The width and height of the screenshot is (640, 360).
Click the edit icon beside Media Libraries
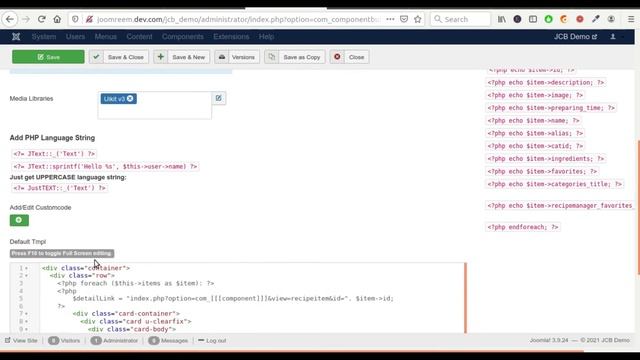[x=219, y=98]
